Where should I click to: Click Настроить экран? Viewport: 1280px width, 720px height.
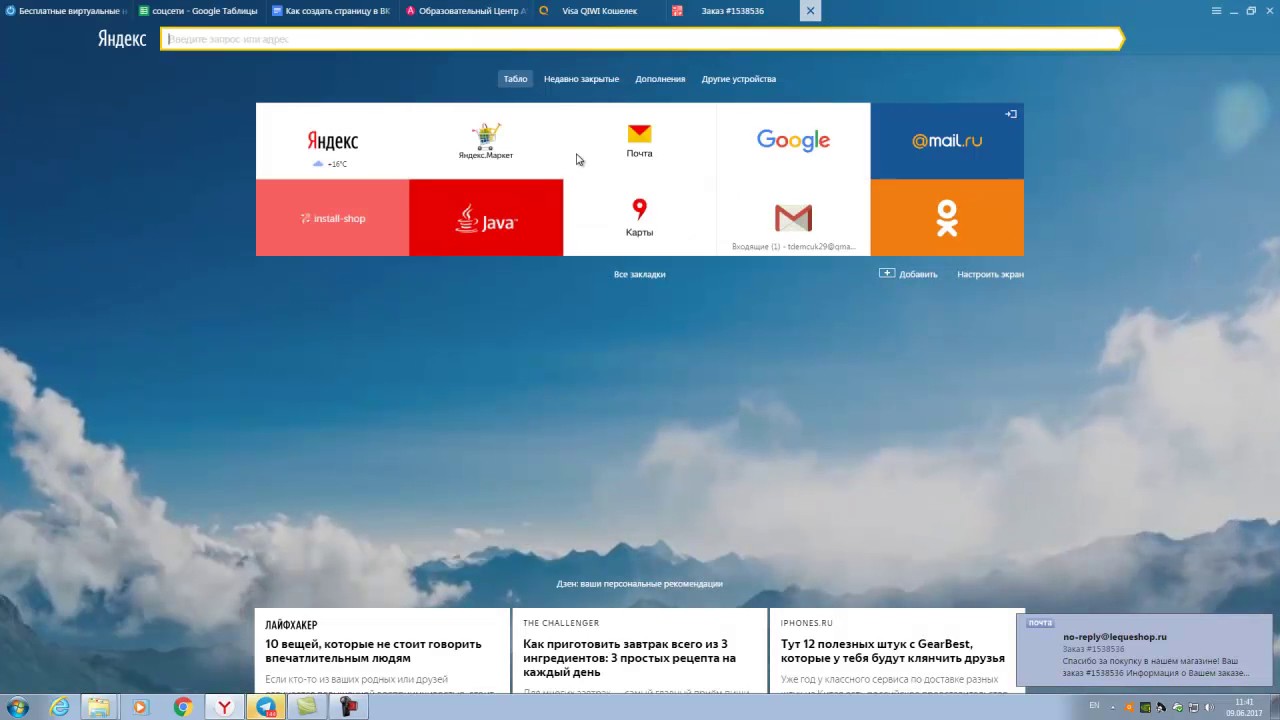pyautogui.click(x=990, y=274)
